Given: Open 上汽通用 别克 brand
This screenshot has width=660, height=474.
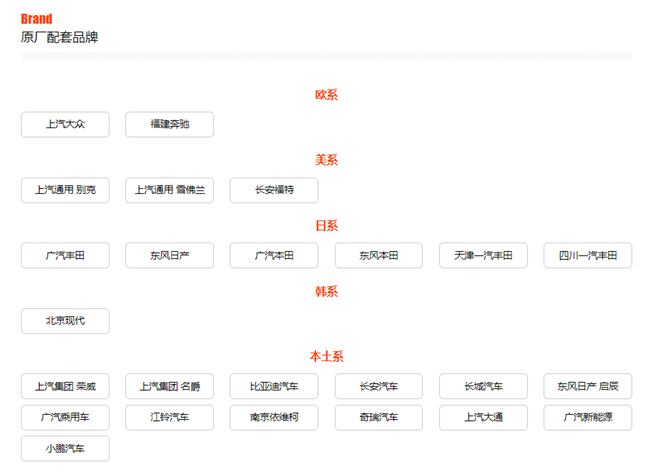Looking at the screenshot, I should tap(65, 190).
